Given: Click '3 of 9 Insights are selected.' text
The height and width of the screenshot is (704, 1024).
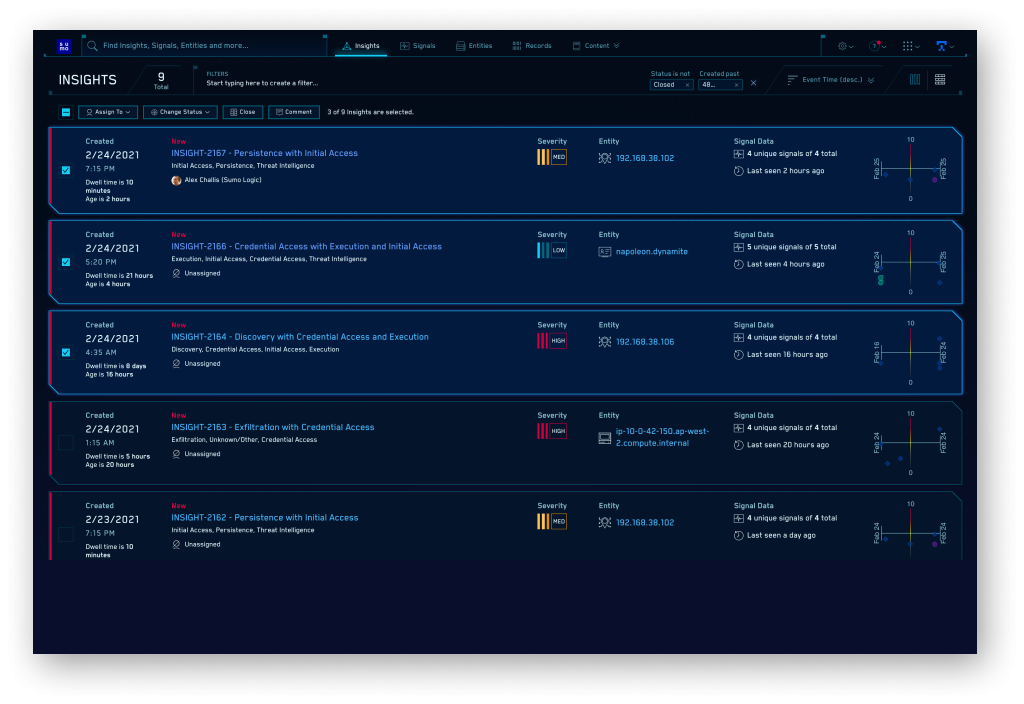Looking at the screenshot, I should click(x=370, y=112).
